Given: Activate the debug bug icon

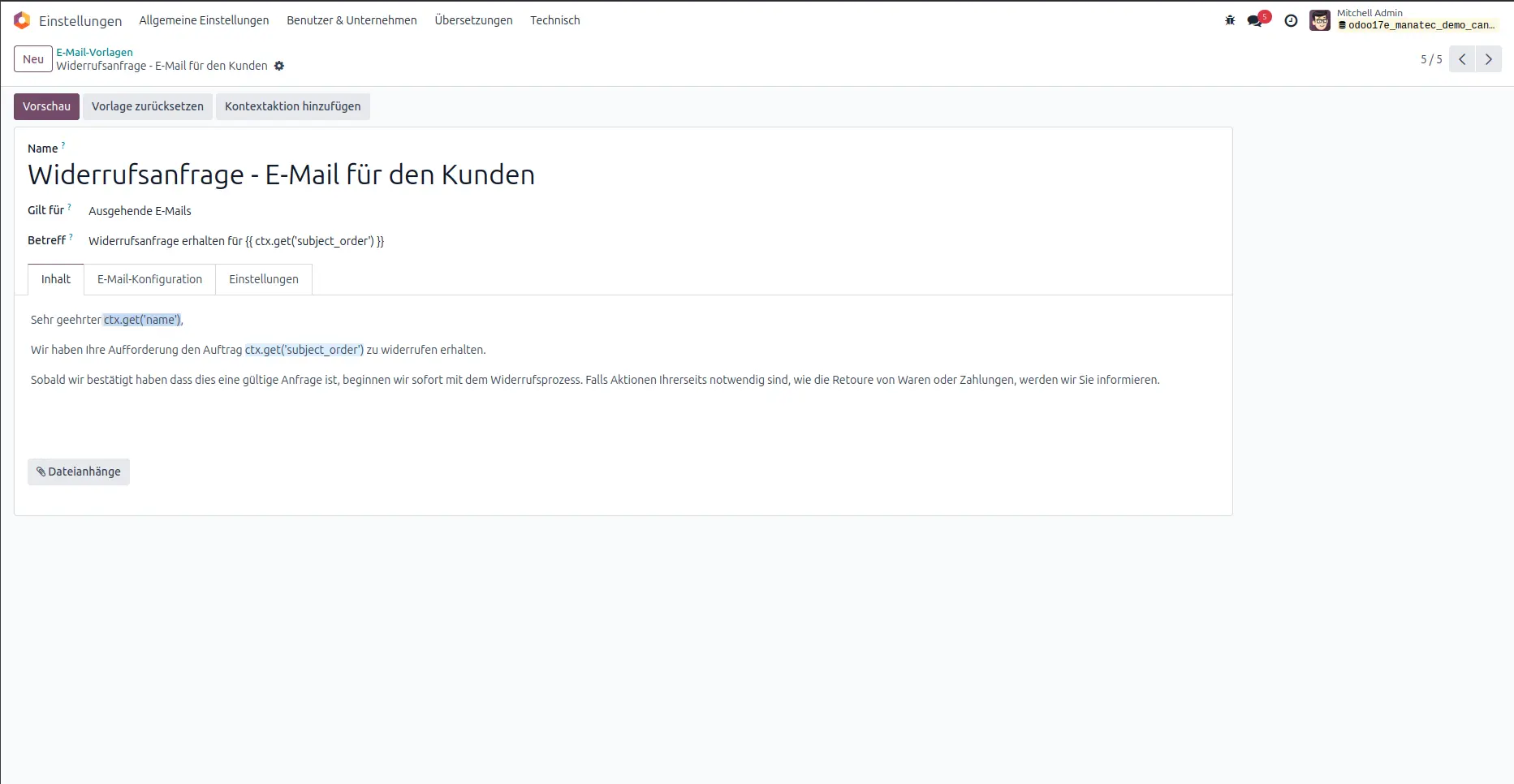Looking at the screenshot, I should pos(1228,20).
